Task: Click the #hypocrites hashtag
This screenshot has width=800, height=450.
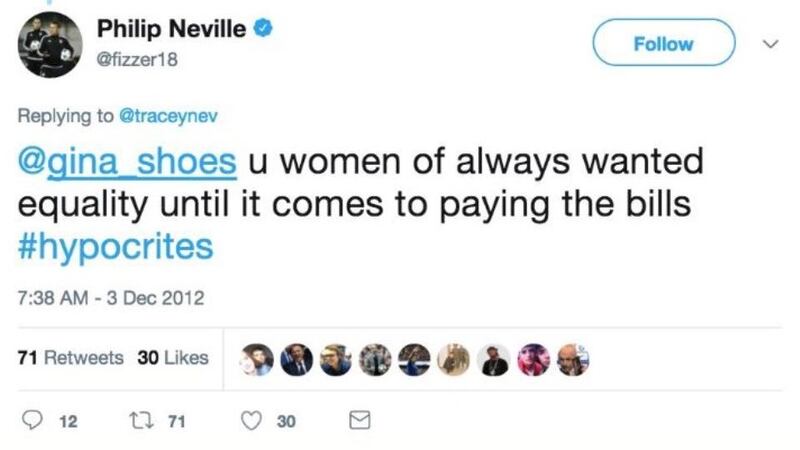Action: 115,245
